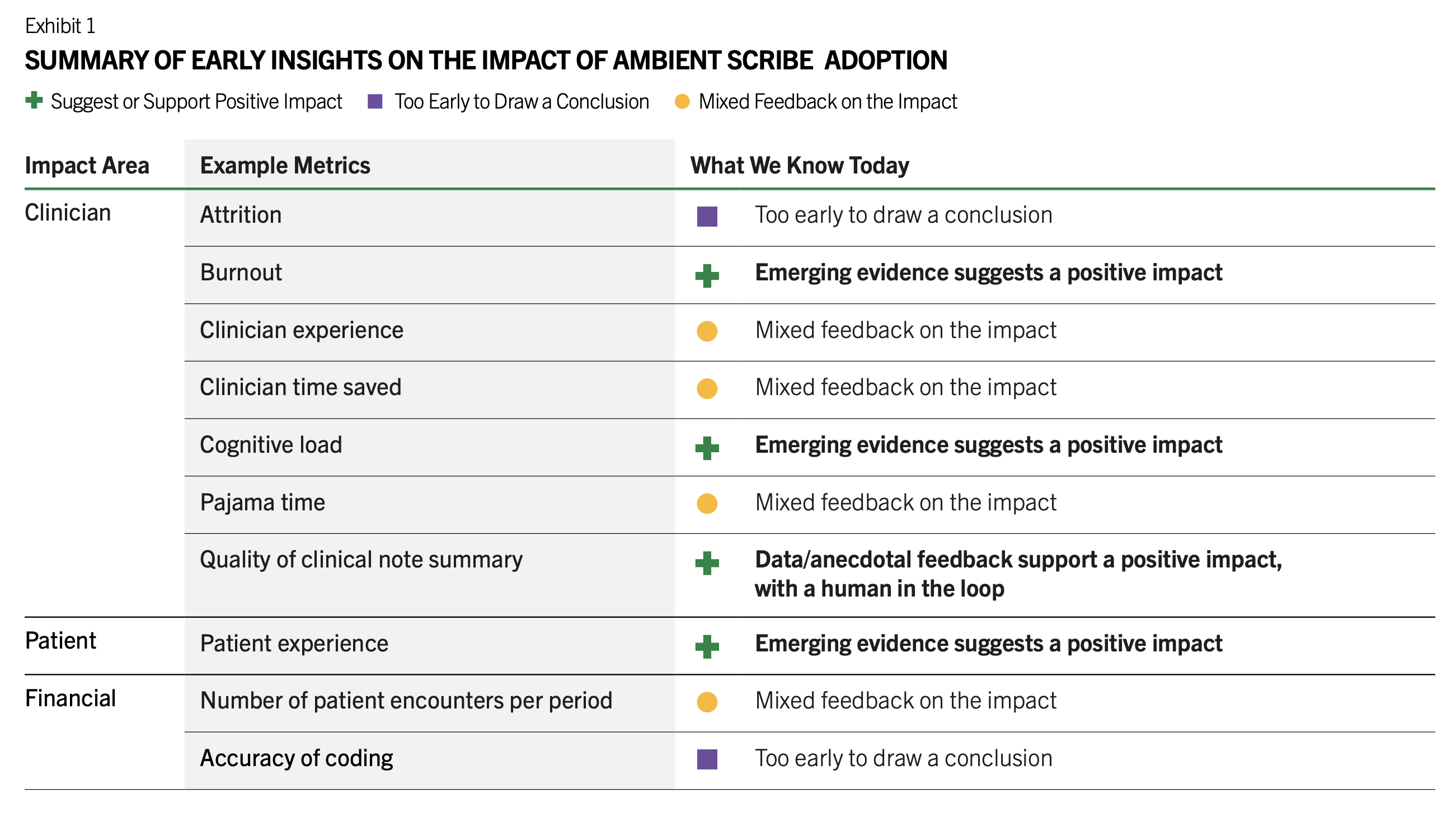Click the yellow circle icon in the legend
Screen dimensions: 1456x826
tap(682, 101)
